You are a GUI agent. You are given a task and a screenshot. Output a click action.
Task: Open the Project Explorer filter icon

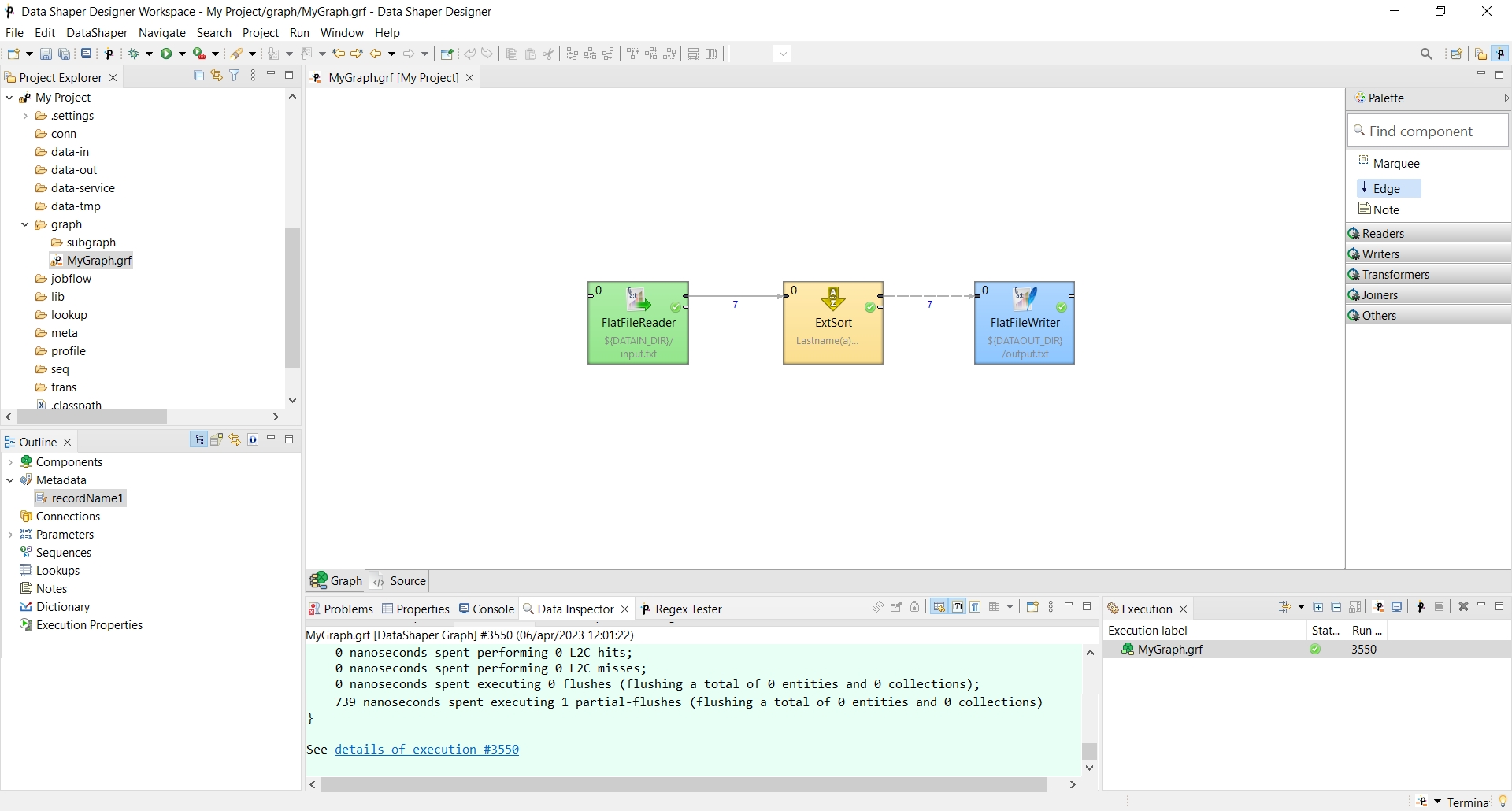coord(235,76)
